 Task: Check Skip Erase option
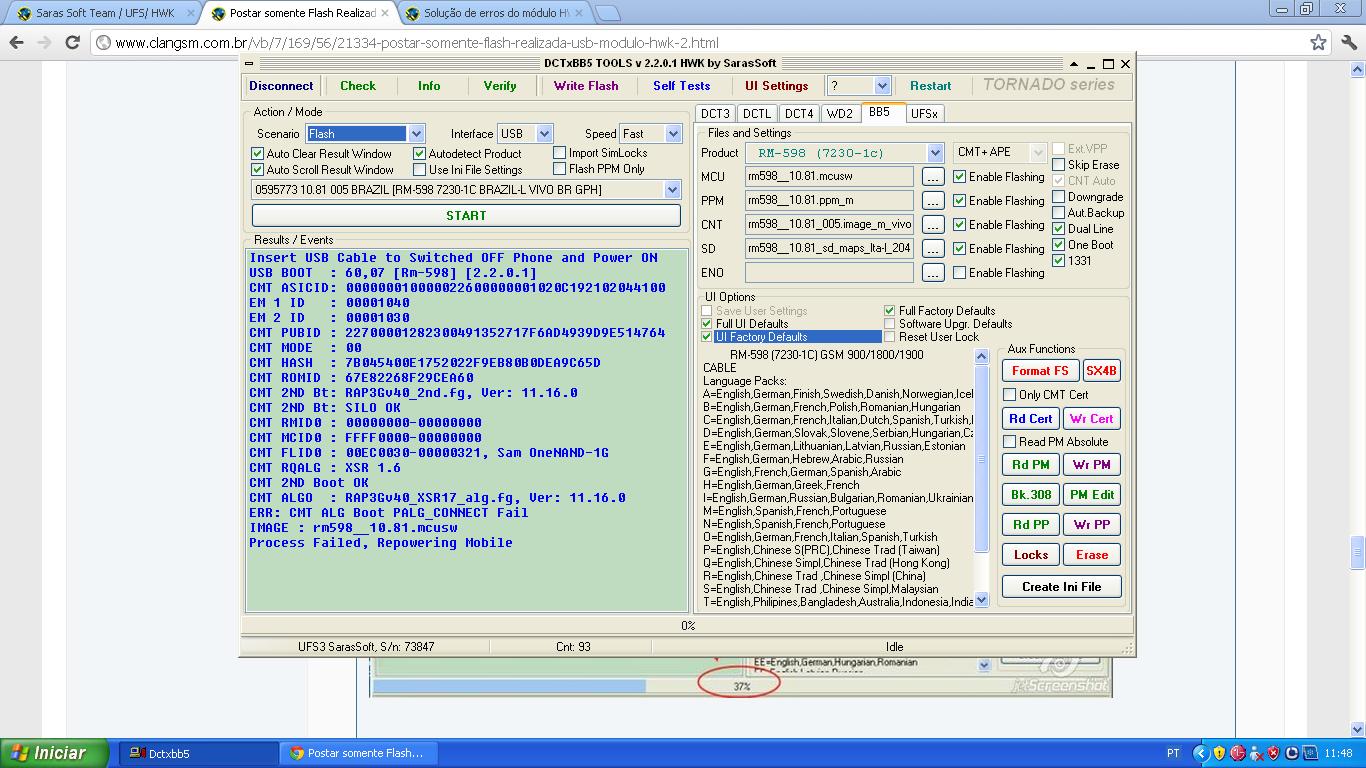coord(1058,165)
